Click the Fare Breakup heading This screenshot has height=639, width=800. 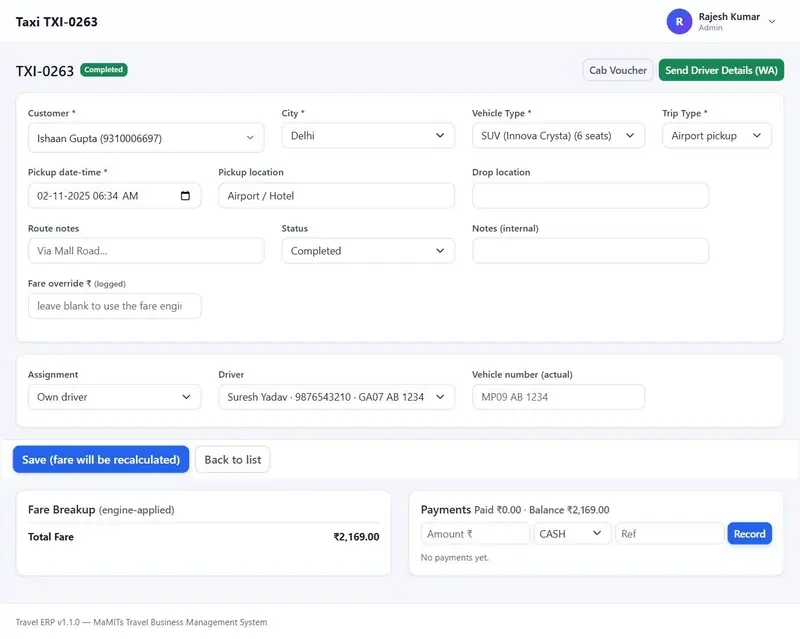(61, 510)
